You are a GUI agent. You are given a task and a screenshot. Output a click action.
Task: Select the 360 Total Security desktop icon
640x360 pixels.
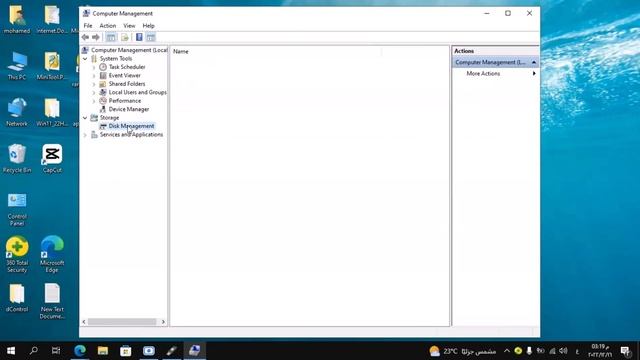click(17, 254)
